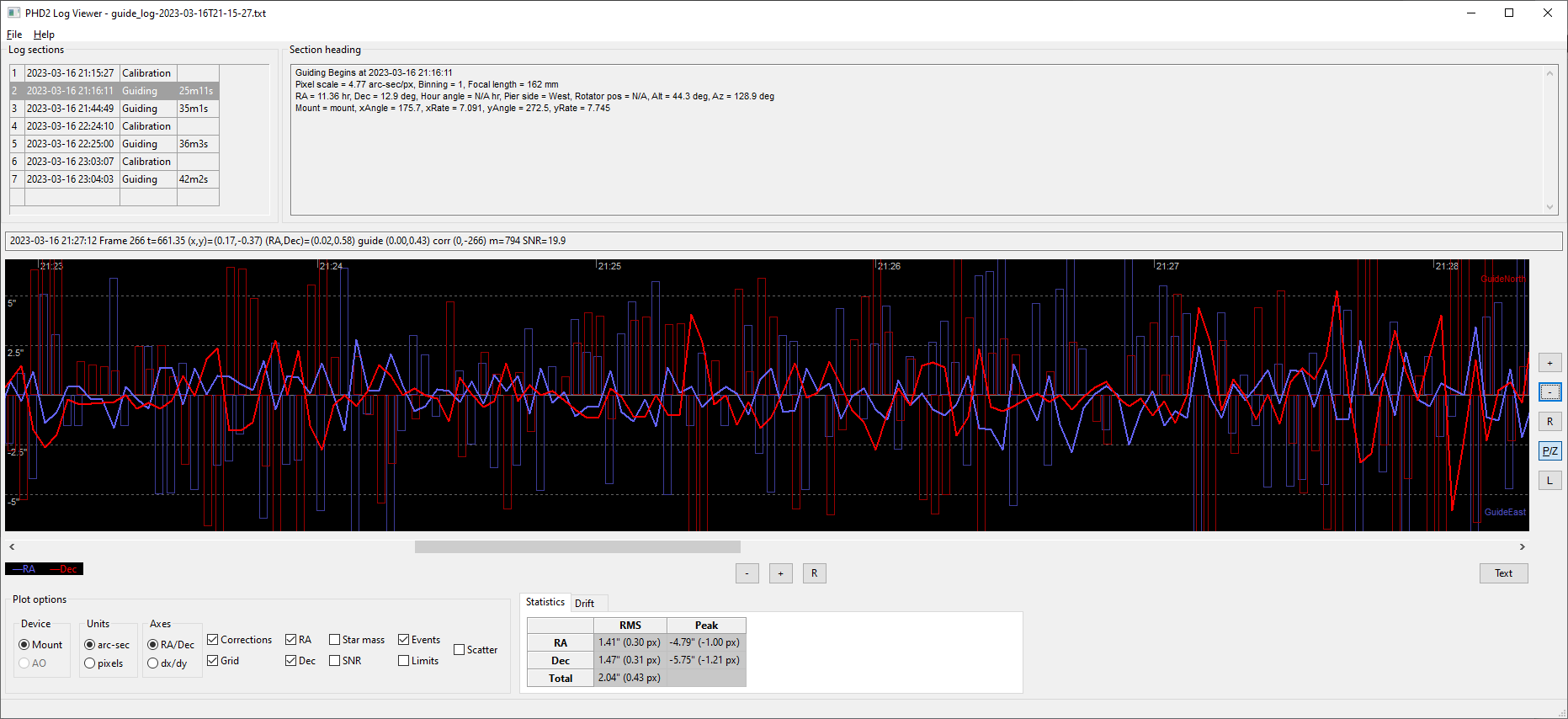Toggle the P/Z pan-zoom mode button
This screenshot has width=1568, height=719.
click(1549, 451)
